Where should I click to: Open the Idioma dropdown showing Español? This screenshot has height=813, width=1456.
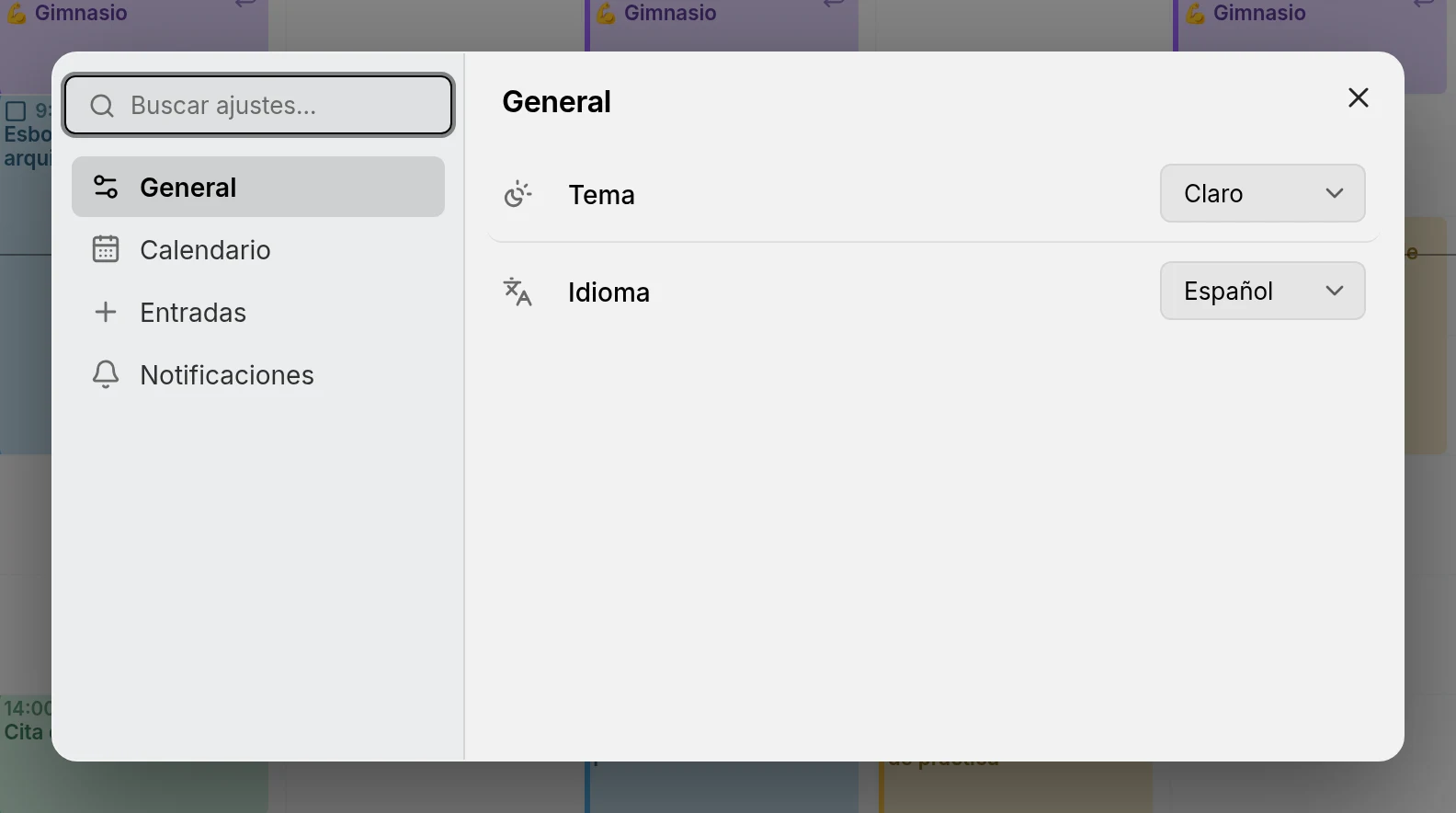pos(1262,291)
